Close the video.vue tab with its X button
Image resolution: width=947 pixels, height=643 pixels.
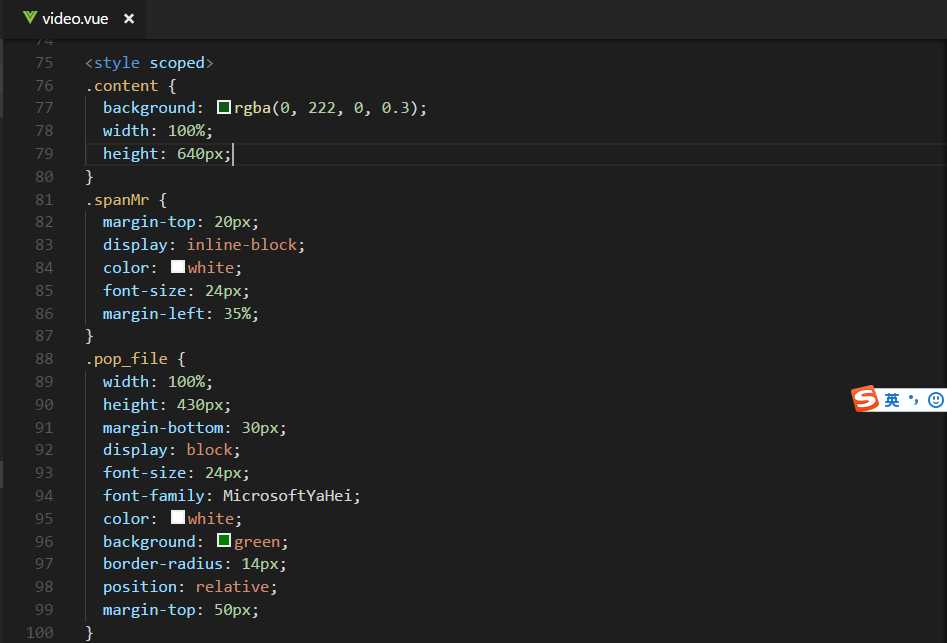pos(126,17)
